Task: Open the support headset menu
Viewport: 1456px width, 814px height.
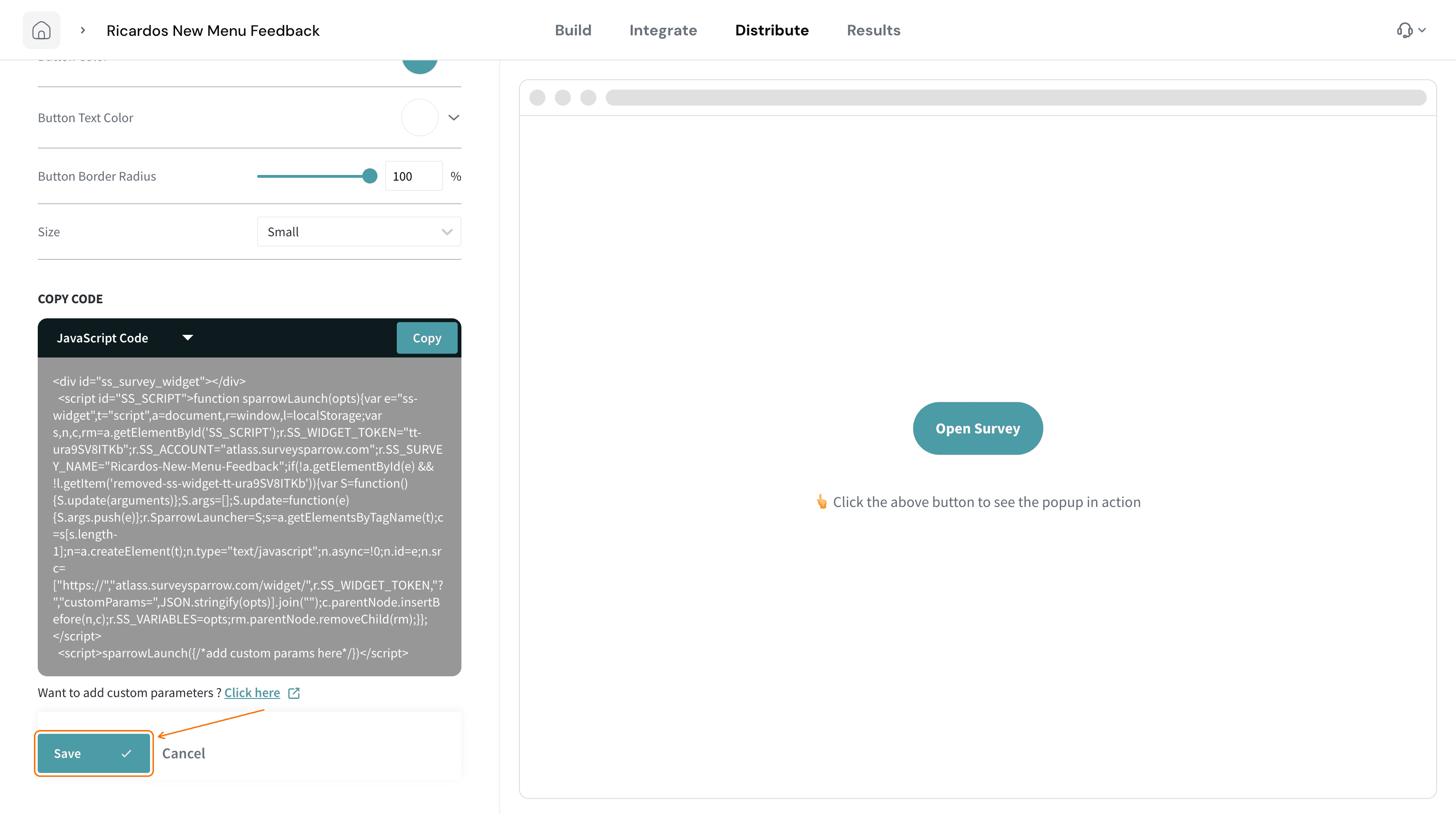Action: (1411, 30)
